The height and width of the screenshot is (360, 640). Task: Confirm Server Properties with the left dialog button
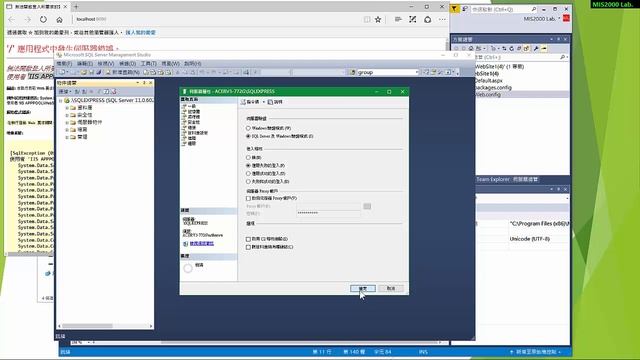[x=362, y=288]
